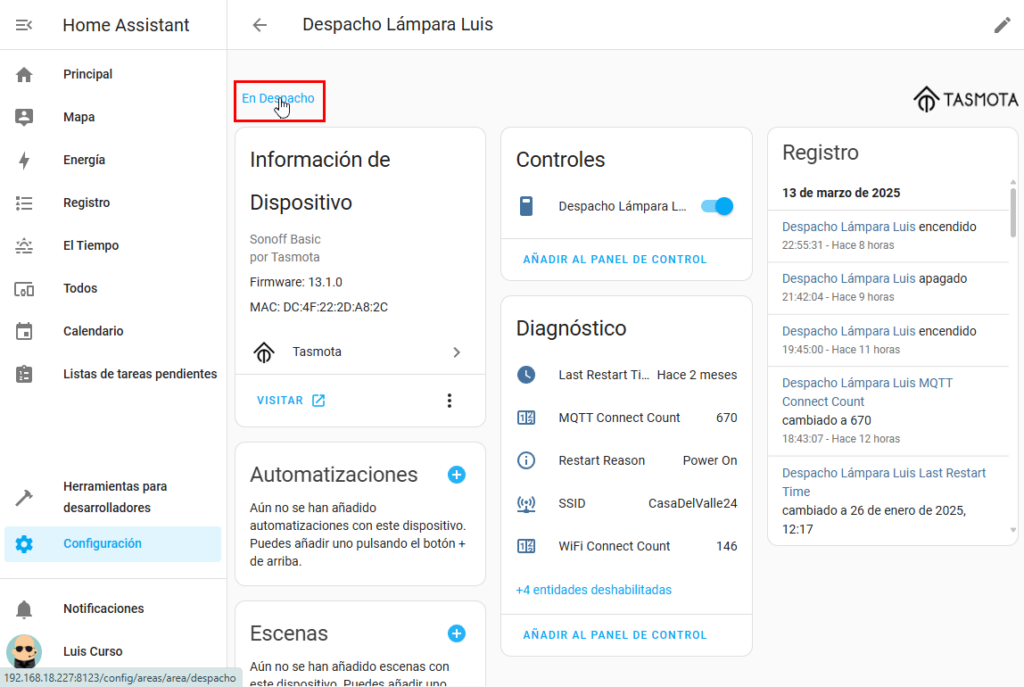This screenshot has width=1024, height=687.
Task: Open the three-dot device menu
Action: pos(449,401)
